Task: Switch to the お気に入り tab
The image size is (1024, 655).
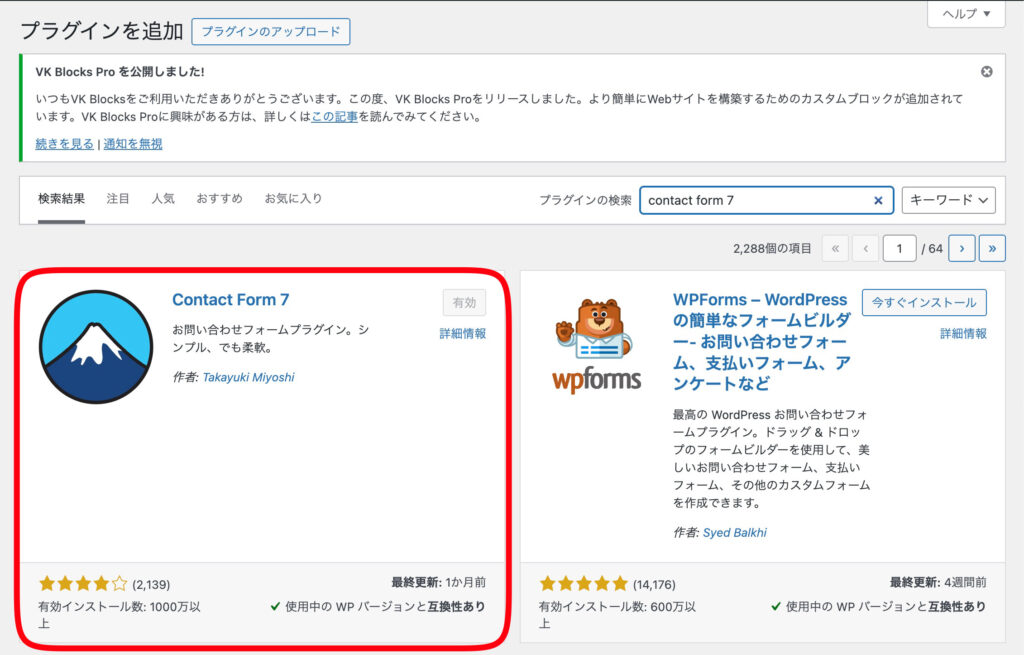Action: coord(293,199)
